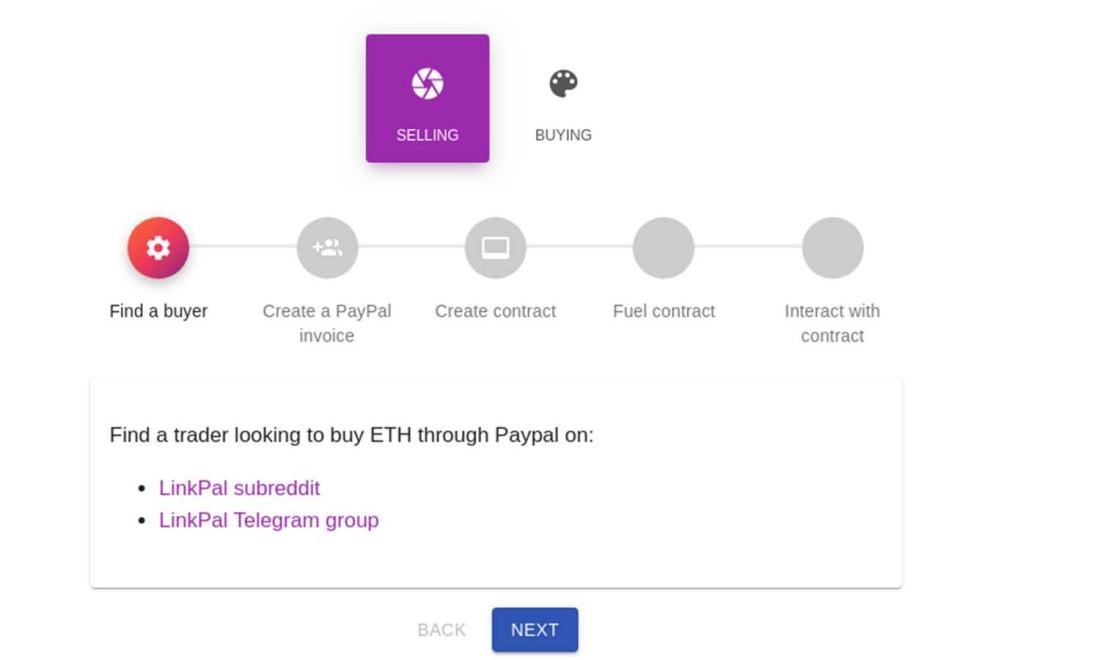This screenshot has width=1100, height=660.
Task: Join the LinkPal Telegram group
Action: point(269,520)
